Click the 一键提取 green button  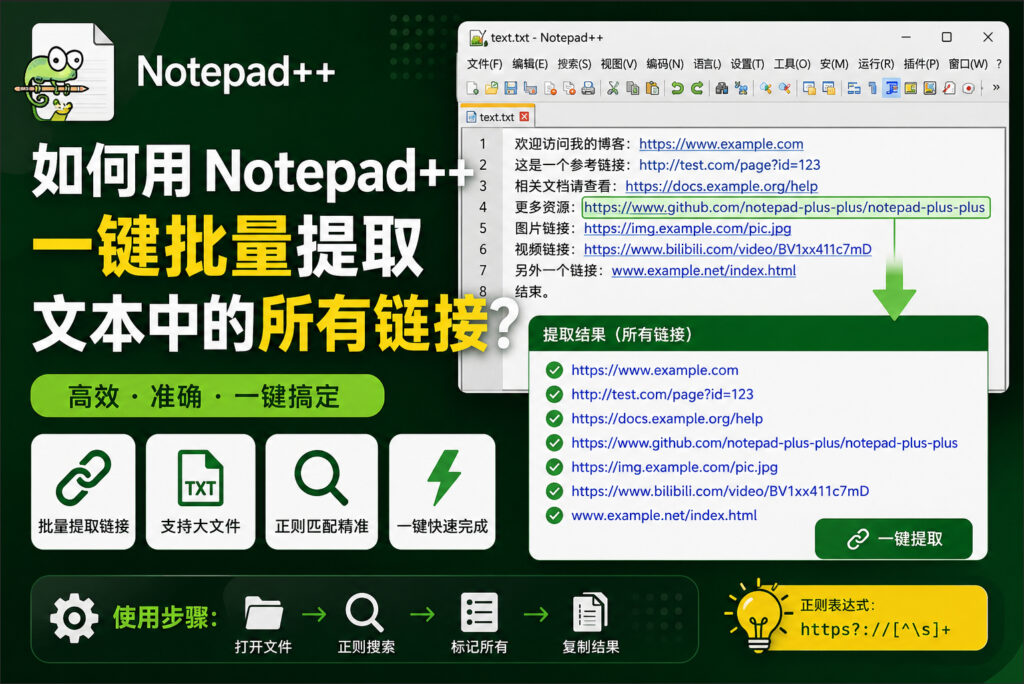coord(893,539)
